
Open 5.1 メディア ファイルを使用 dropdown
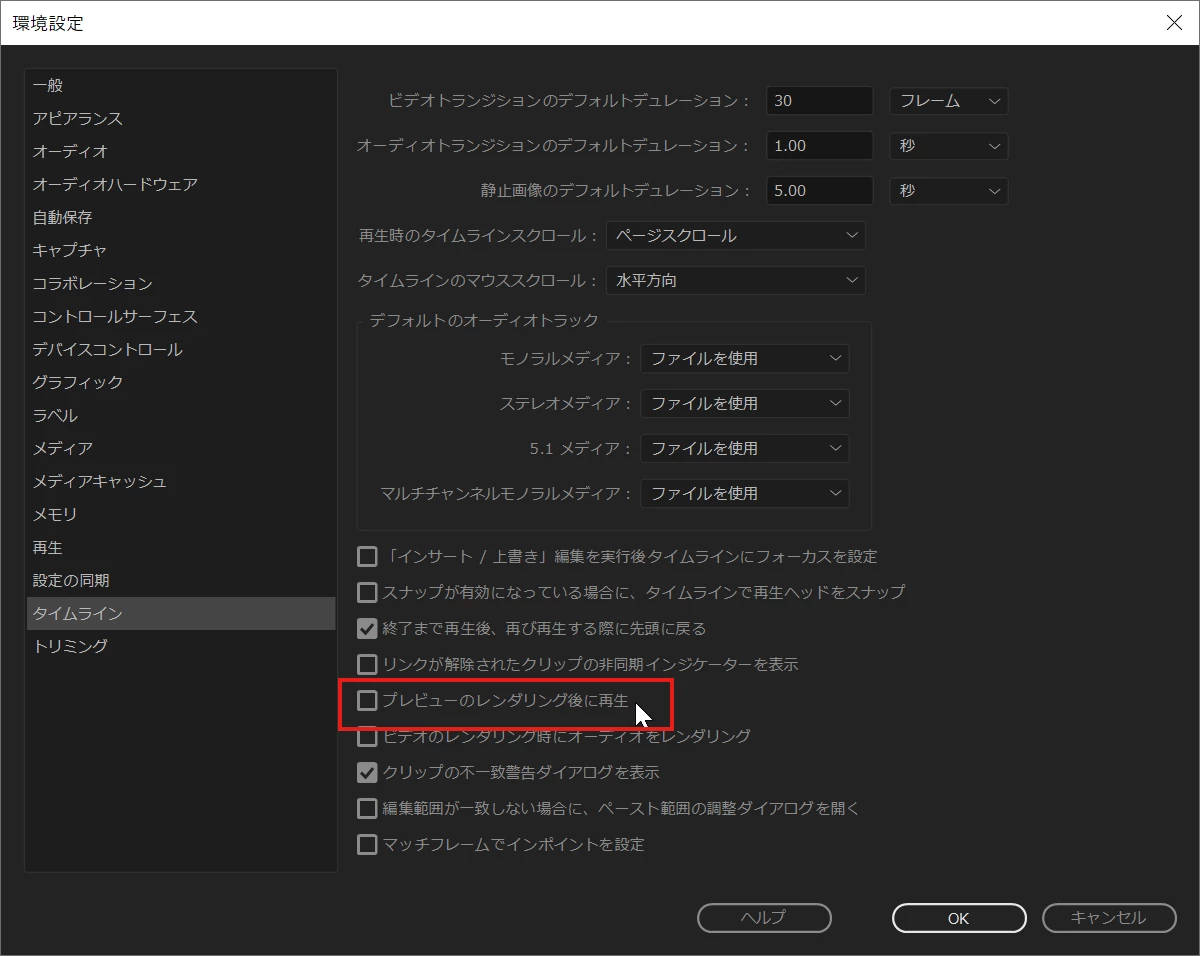(745, 449)
